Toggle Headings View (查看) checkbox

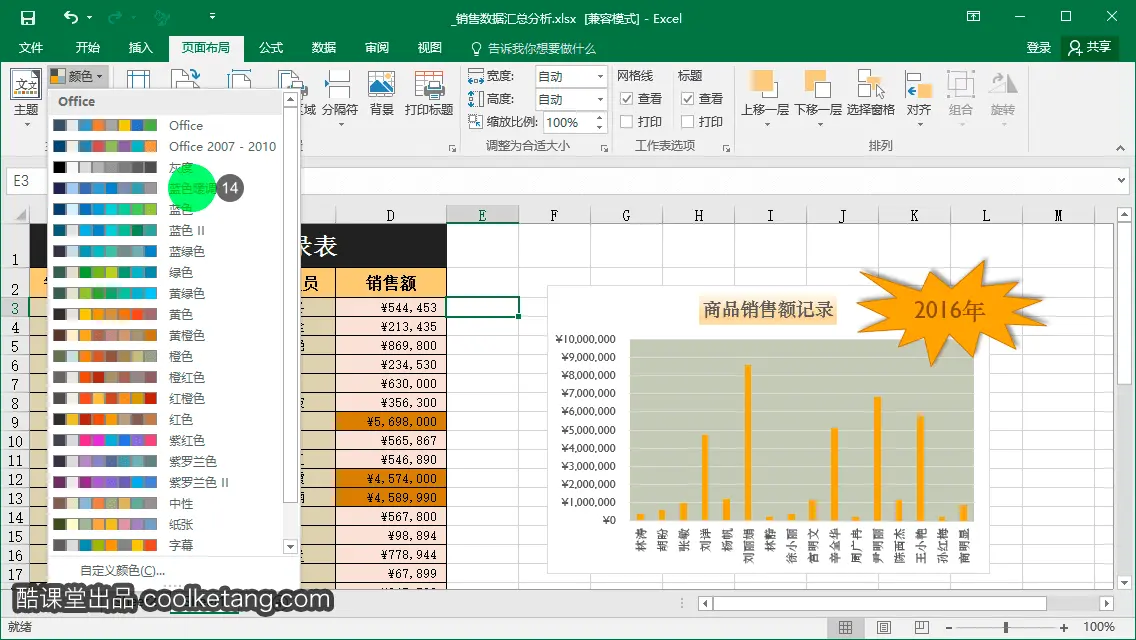688,99
